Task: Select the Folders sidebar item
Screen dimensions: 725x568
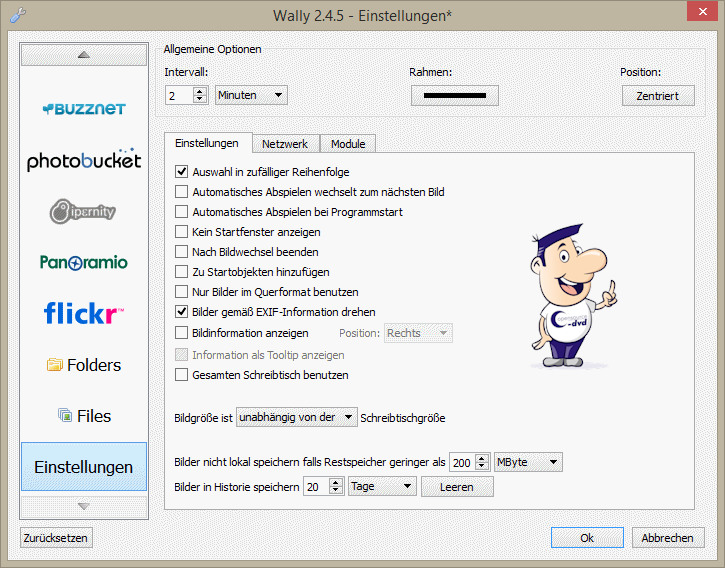Action: click(84, 365)
